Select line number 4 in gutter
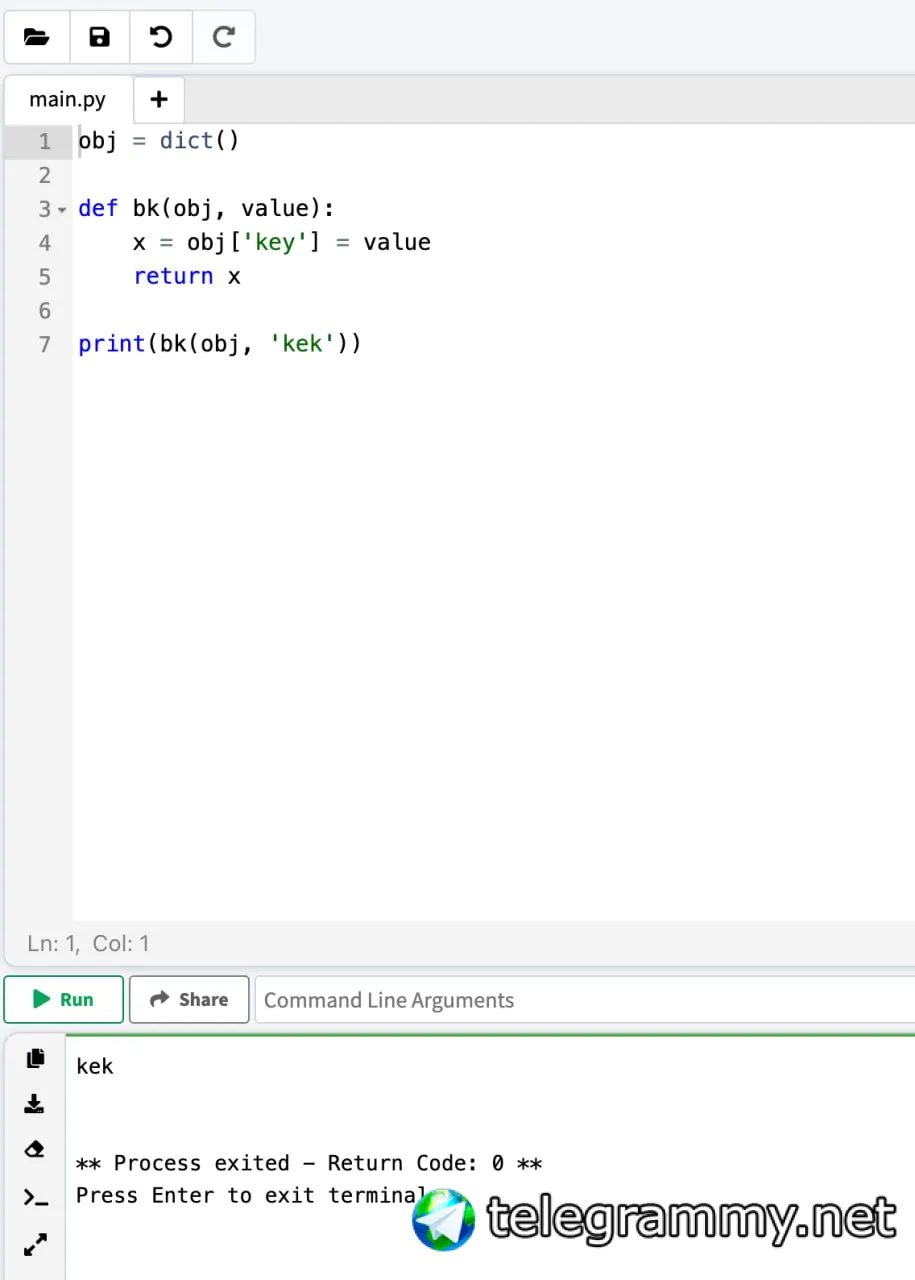 tap(44, 243)
